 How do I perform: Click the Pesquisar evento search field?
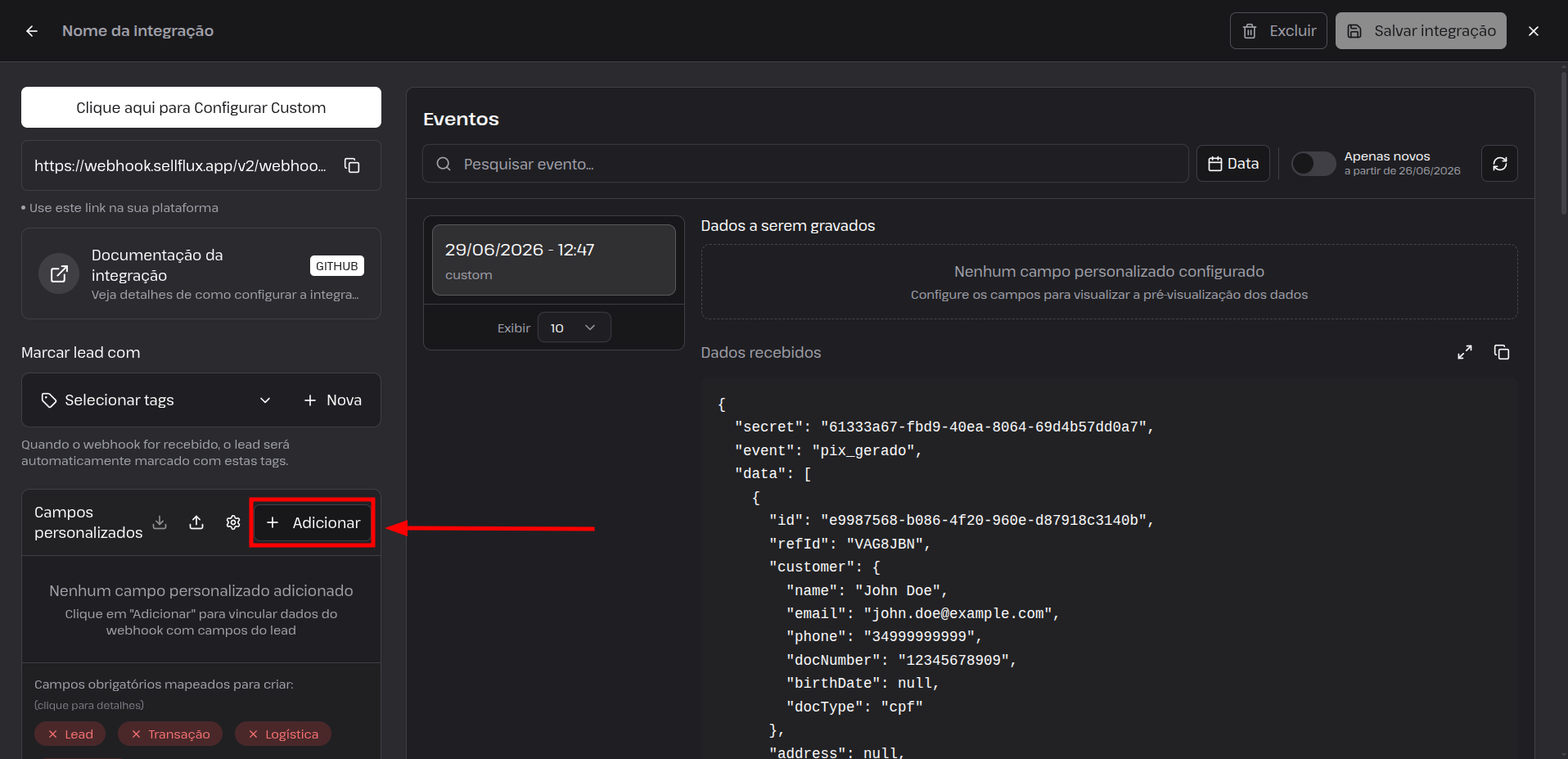805,164
